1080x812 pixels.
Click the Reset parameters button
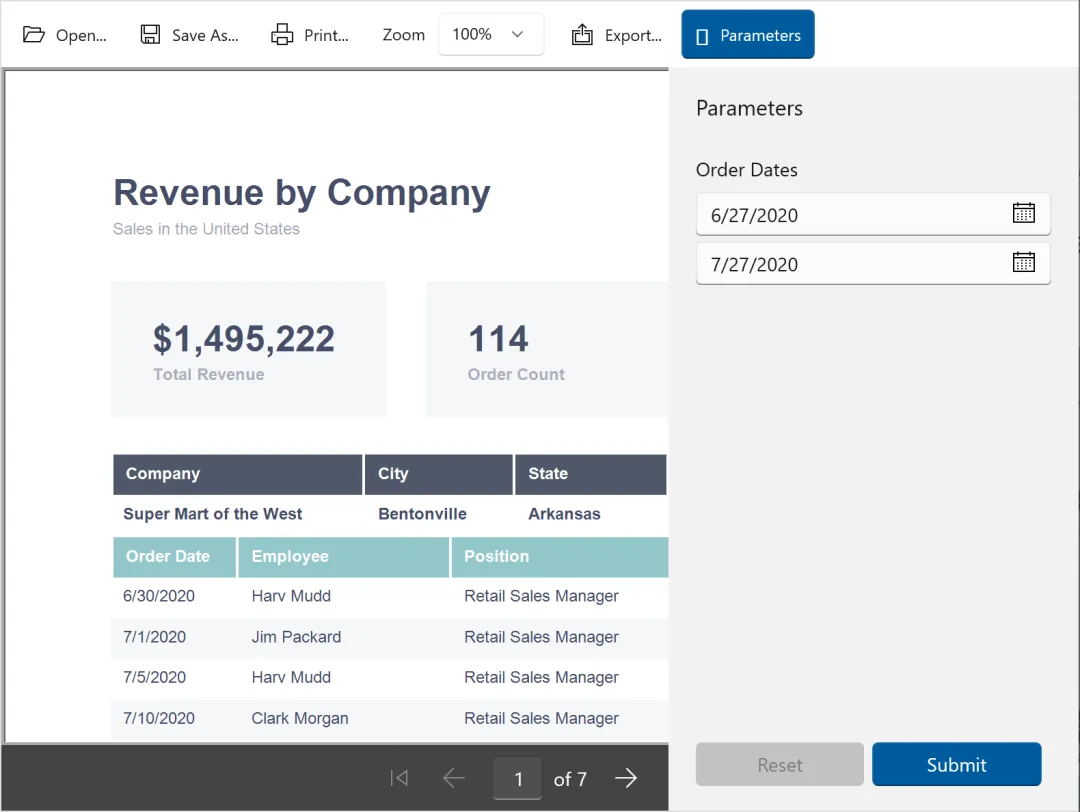(x=779, y=765)
